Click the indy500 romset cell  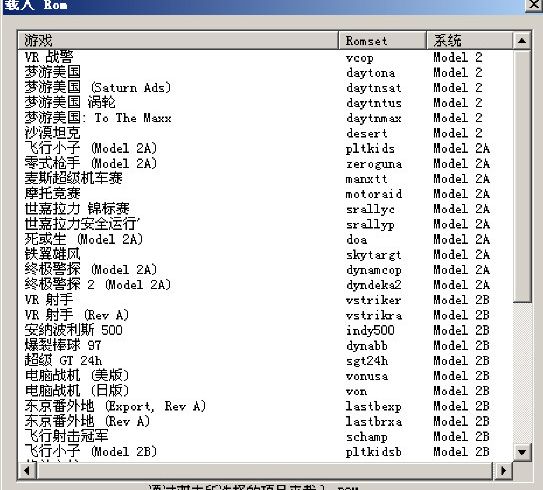370,331
